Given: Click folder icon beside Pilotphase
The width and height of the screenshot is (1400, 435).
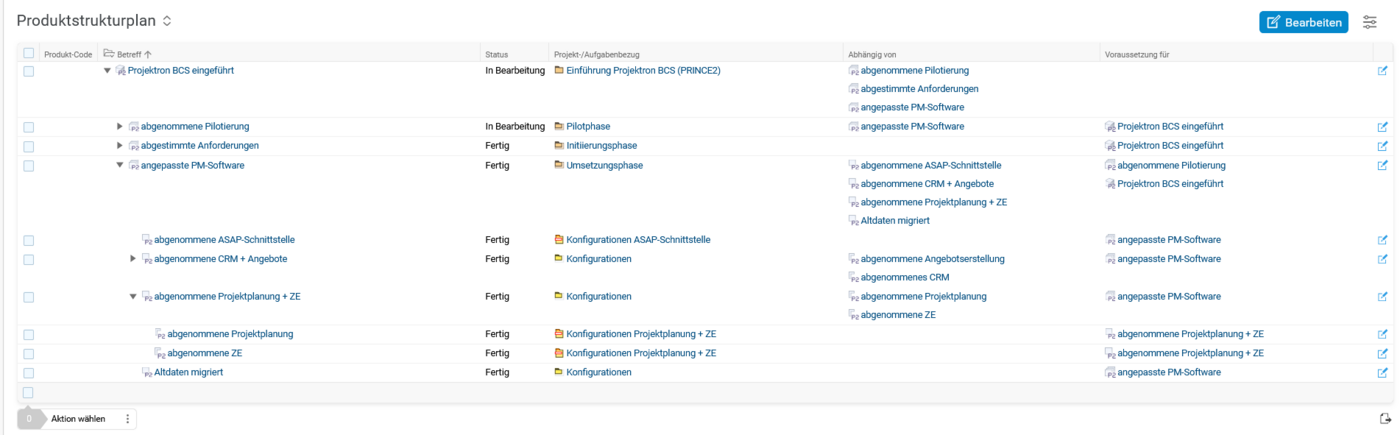Looking at the screenshot, I should (x=558, y=127).
